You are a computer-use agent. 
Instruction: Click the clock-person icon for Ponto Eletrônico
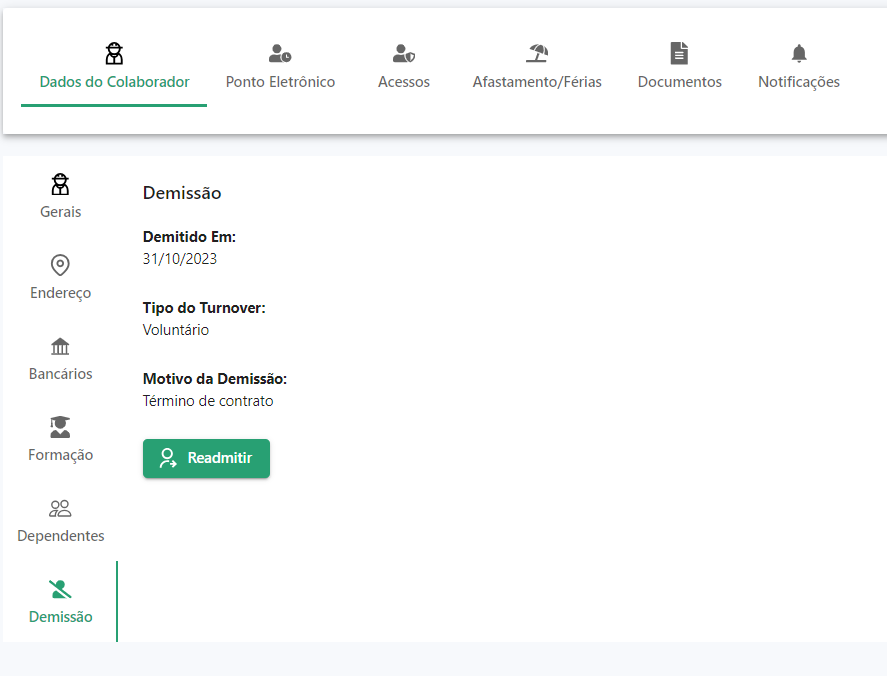click(x=280, y=54)
